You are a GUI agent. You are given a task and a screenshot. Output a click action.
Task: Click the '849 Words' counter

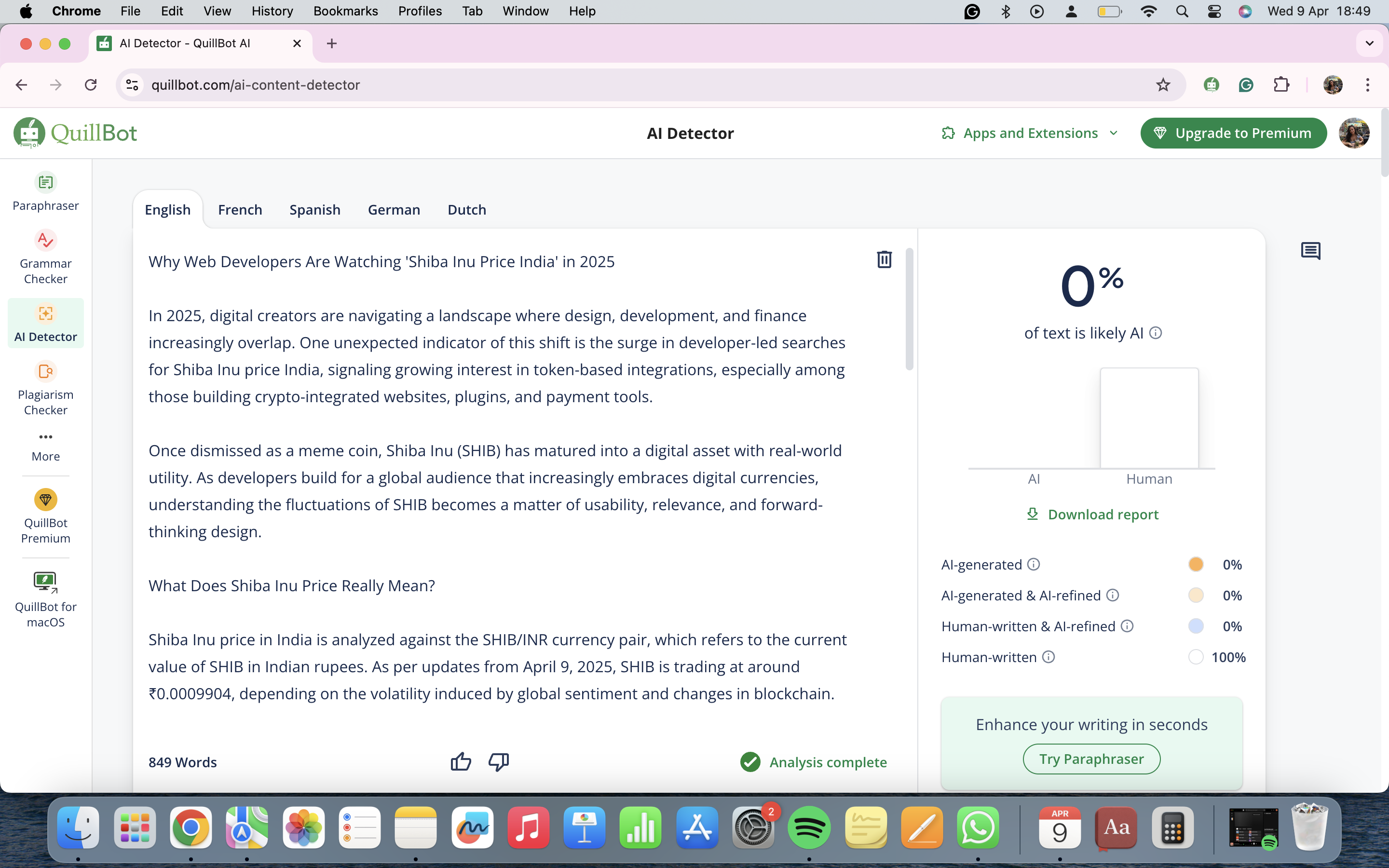point(182,762)
